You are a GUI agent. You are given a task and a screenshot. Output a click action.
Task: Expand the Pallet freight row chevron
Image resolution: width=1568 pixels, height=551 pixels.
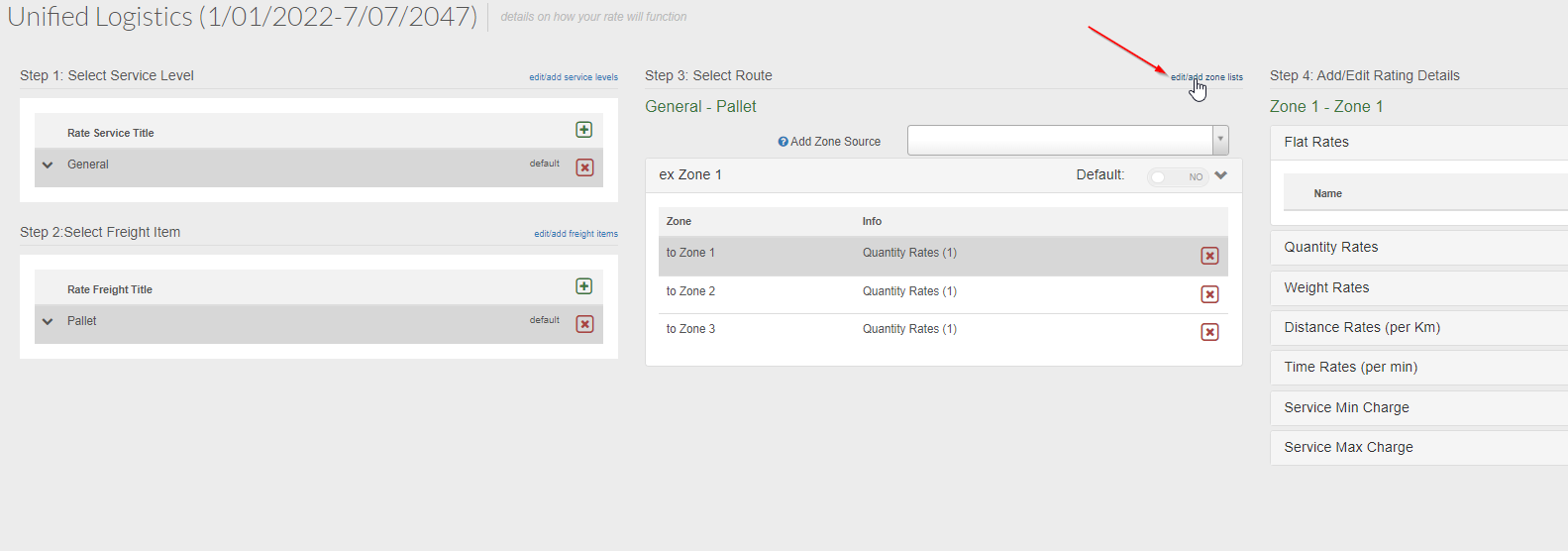[48, 322]
